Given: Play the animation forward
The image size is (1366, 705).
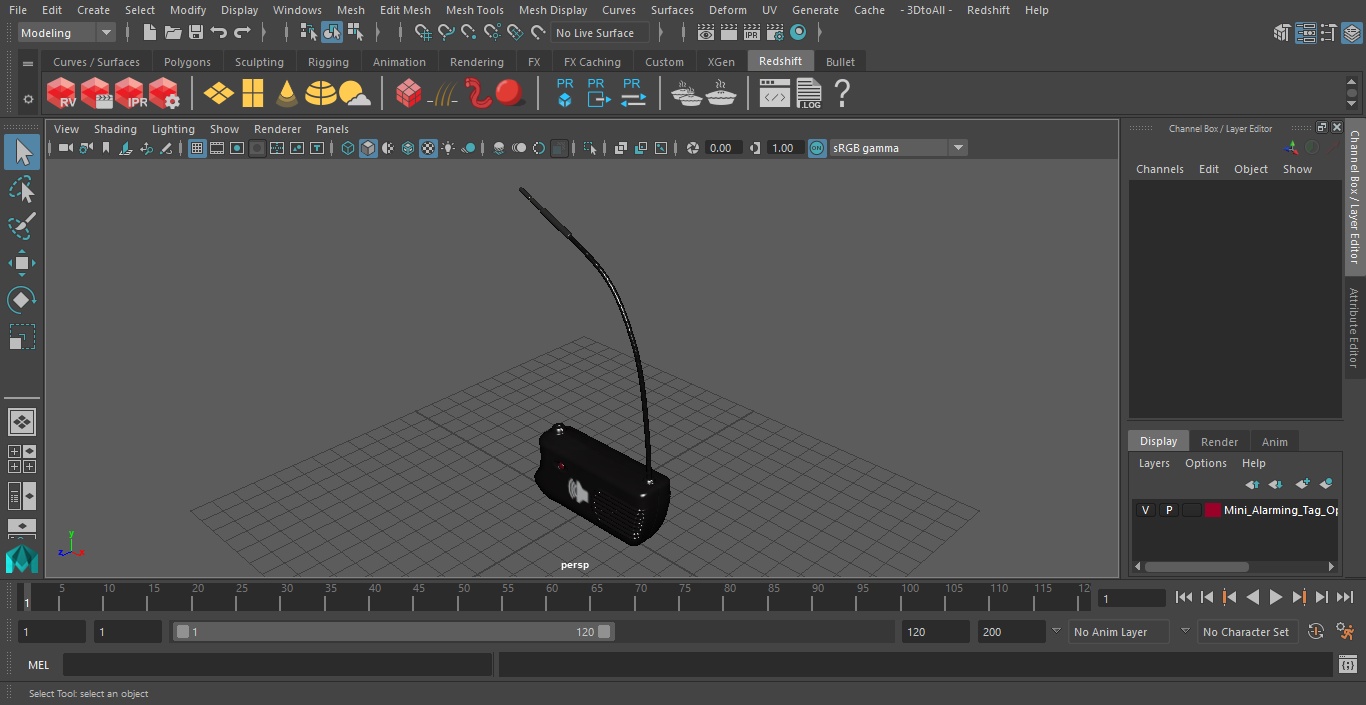Looking at the screenshot, I should coord(1276,597).
